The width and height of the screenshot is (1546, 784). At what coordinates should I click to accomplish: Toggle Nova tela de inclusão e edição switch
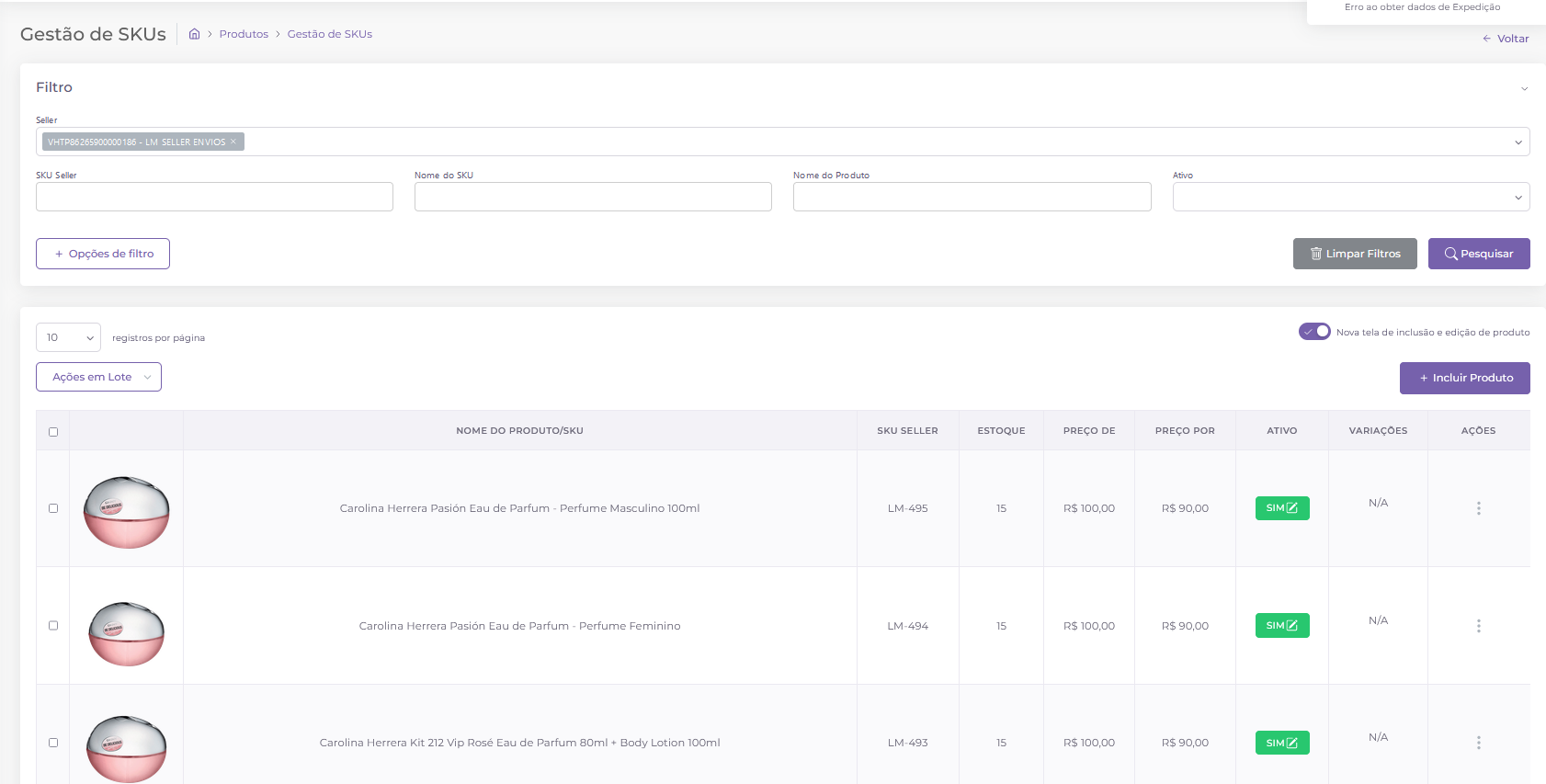pos(1314,332)
